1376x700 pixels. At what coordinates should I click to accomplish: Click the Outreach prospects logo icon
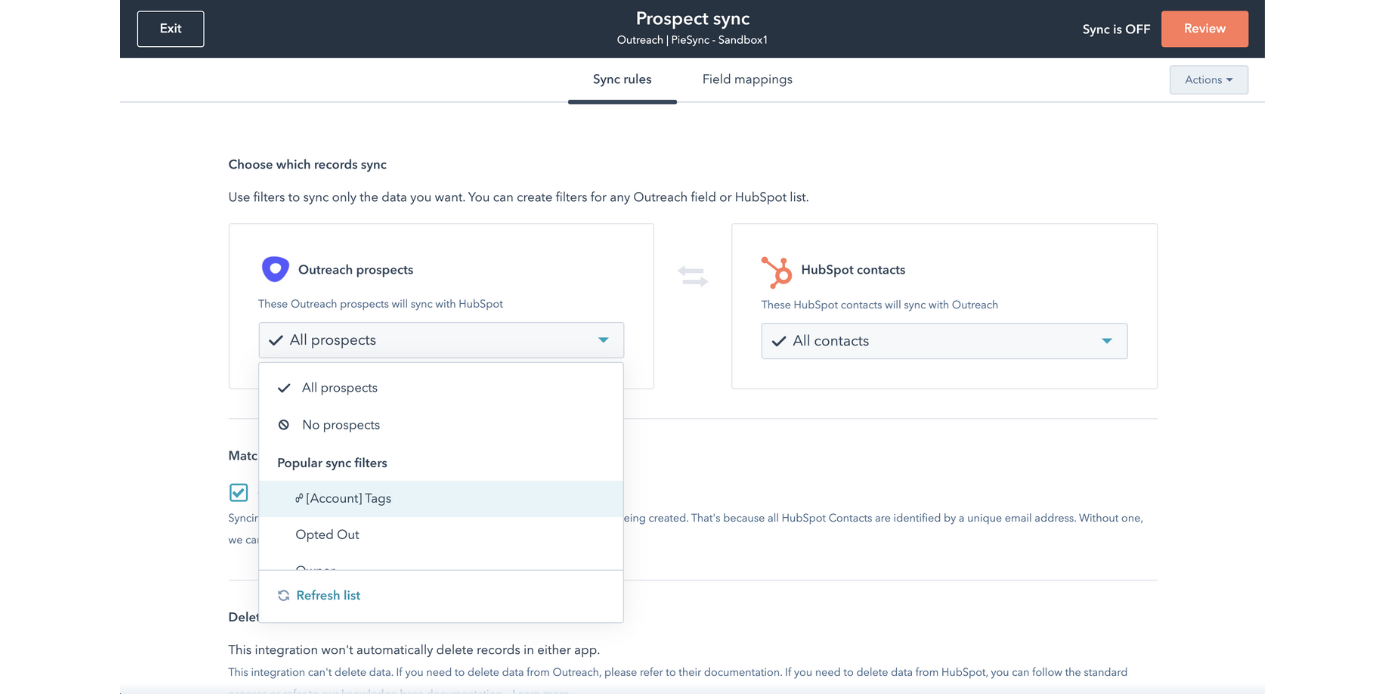click(x=275, y=268)
